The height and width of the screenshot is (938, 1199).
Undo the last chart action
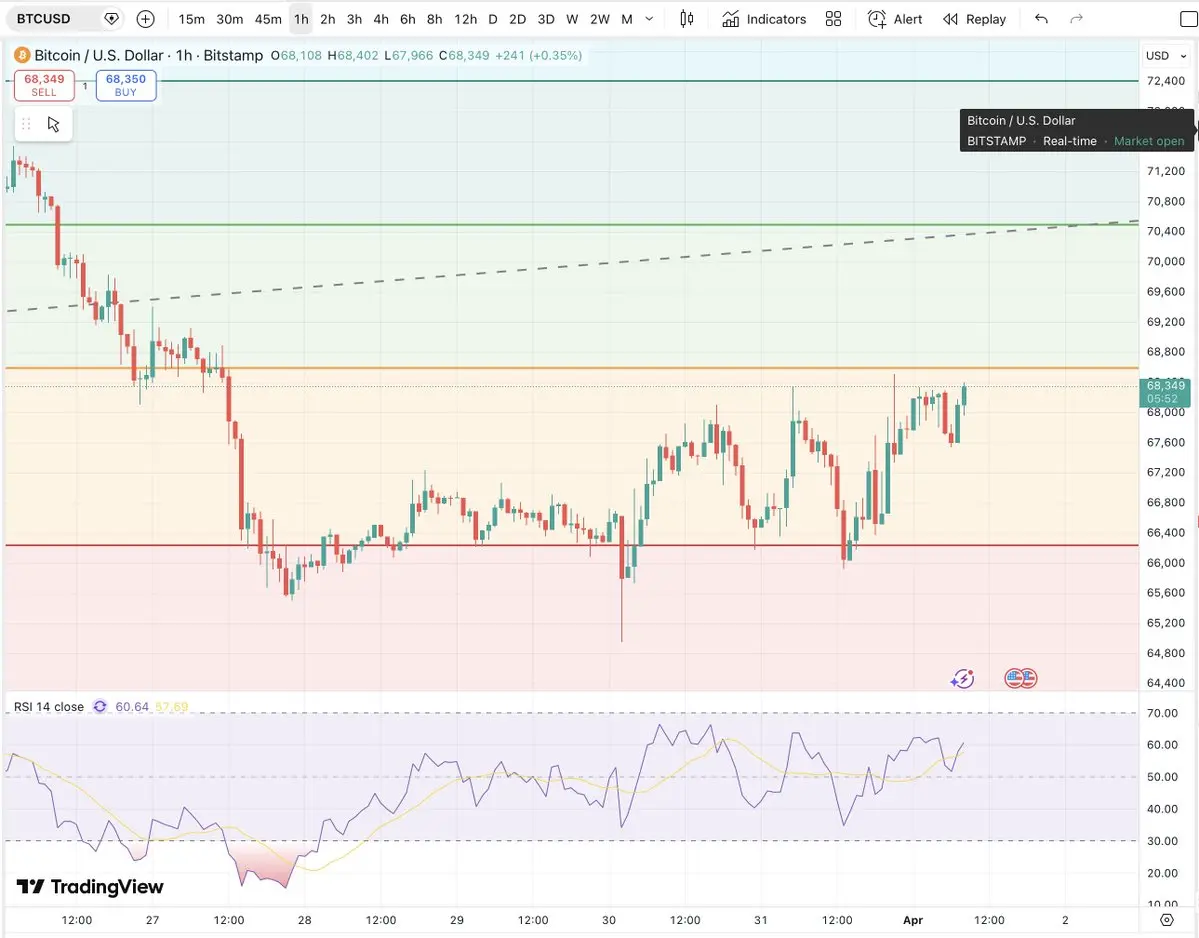click(1041, 19)
